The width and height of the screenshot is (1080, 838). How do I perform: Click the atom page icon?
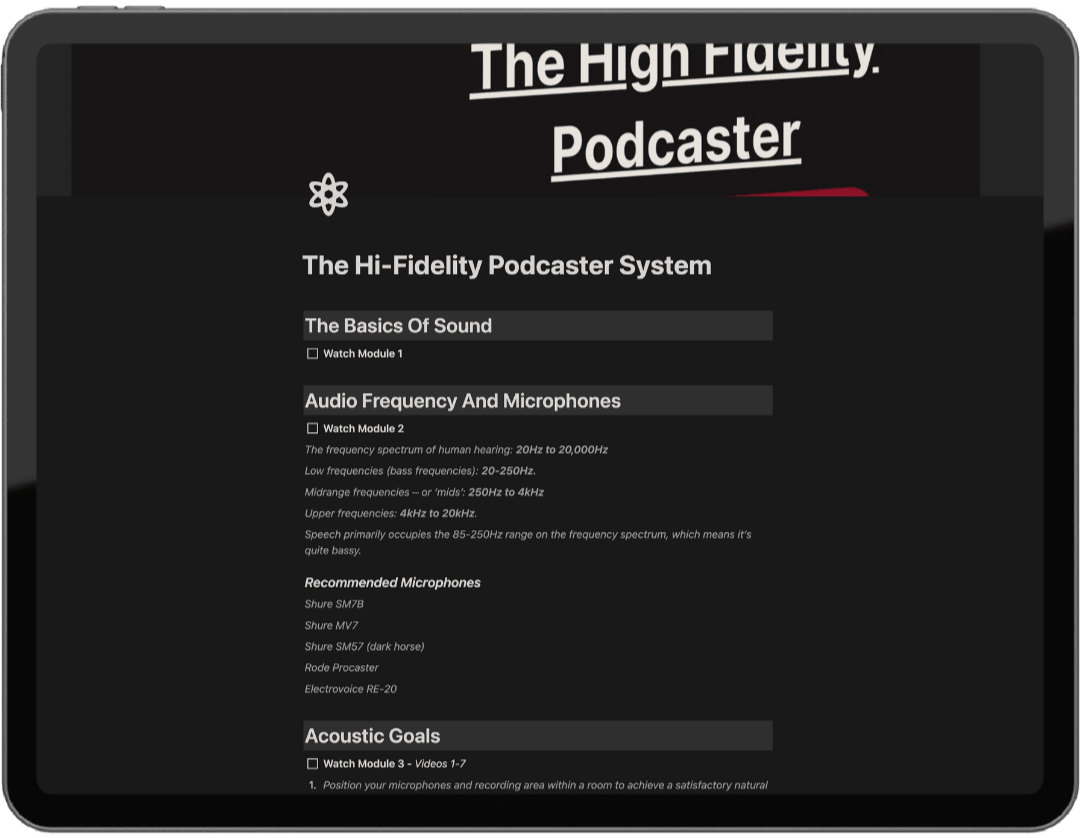tap(328, 194)
